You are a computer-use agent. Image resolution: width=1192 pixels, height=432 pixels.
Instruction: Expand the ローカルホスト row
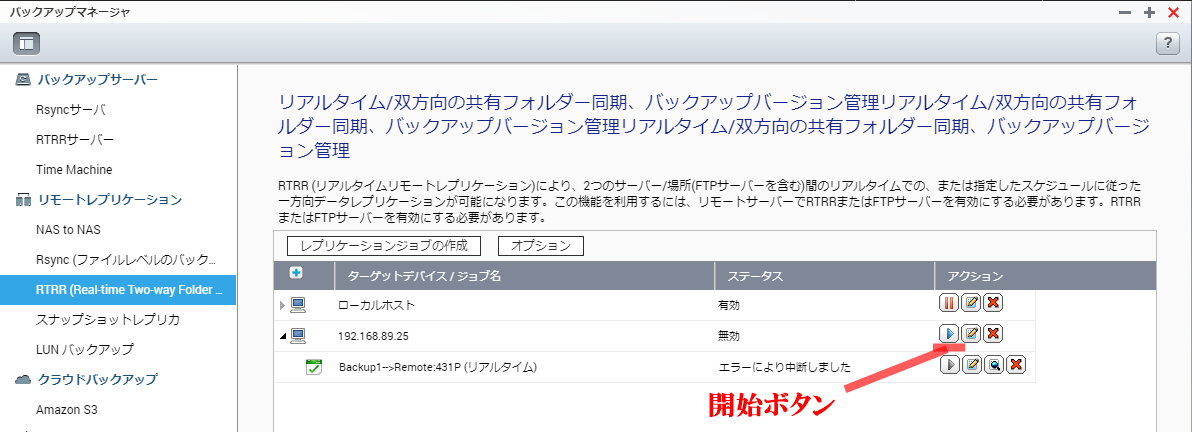click(283, 305)
